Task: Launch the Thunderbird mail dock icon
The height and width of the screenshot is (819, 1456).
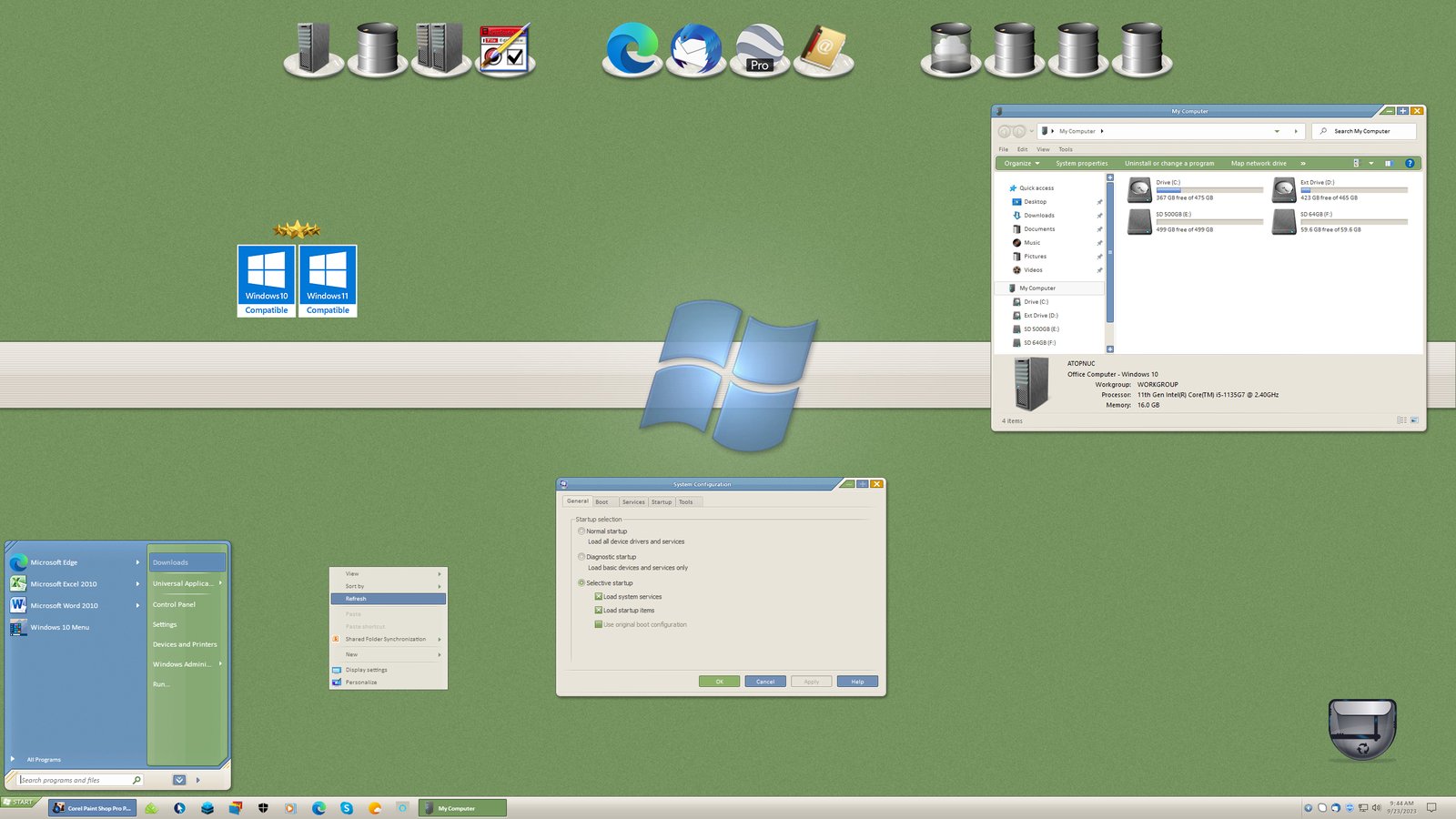Action: (x=696, y=49)
